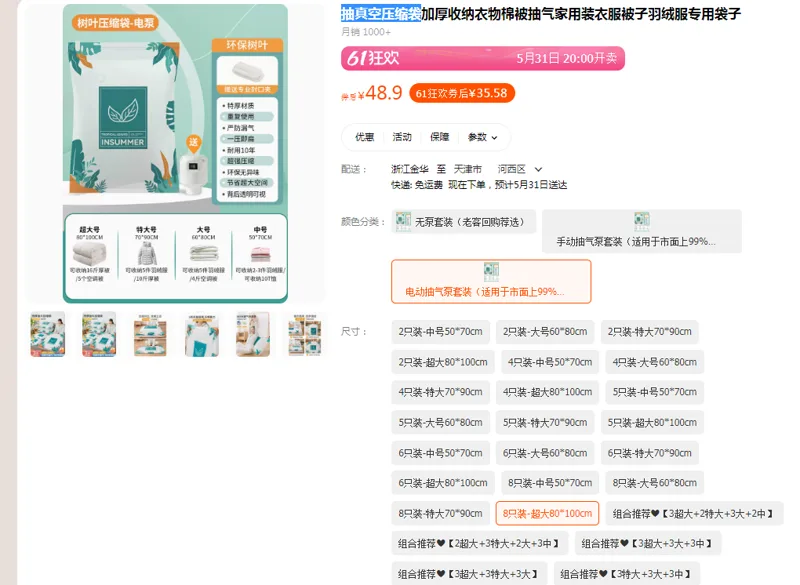Select size 2只装-特大70*90cm
Viewport: 800px width, 585px height.
pos(649,332)
